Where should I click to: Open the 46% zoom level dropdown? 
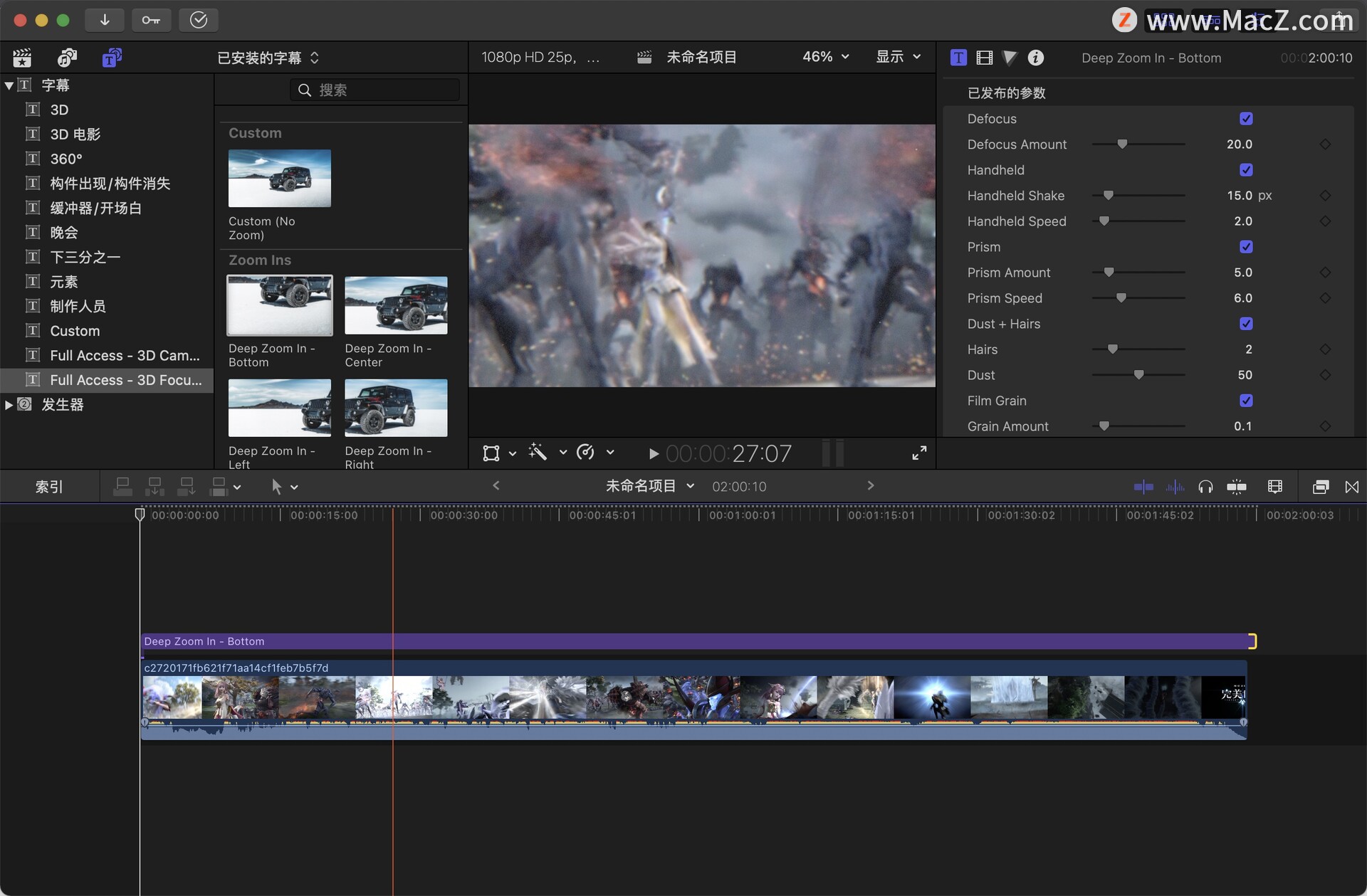point(825,57)
